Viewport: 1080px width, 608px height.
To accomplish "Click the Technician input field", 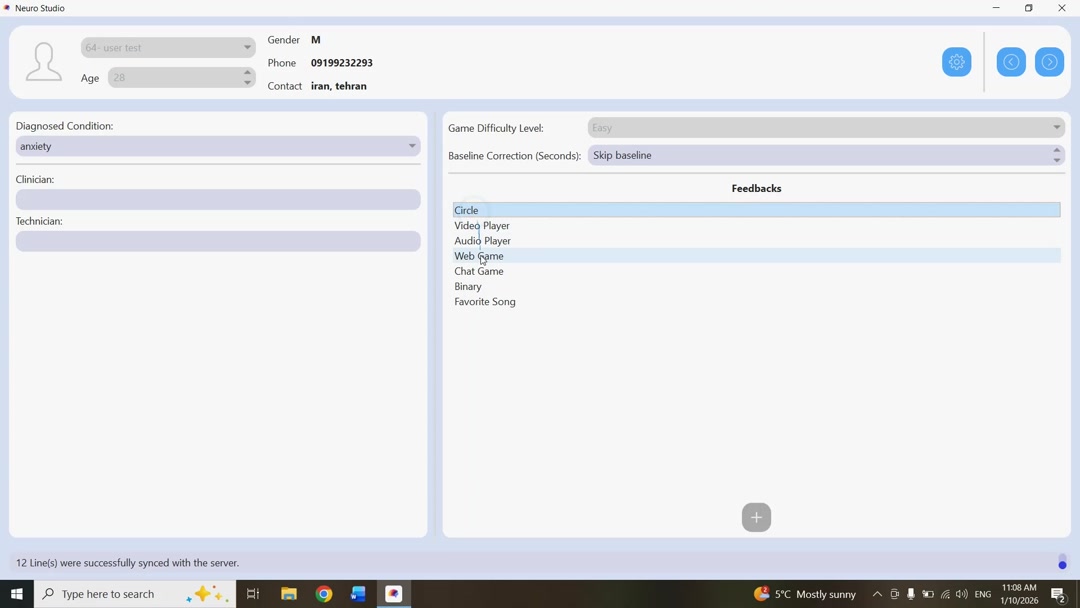I will [x=218, y=241].
